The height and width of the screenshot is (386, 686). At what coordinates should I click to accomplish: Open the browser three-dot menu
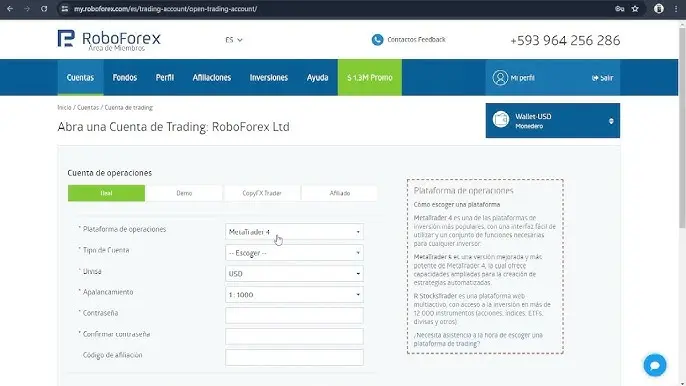(x=676, y=9)
